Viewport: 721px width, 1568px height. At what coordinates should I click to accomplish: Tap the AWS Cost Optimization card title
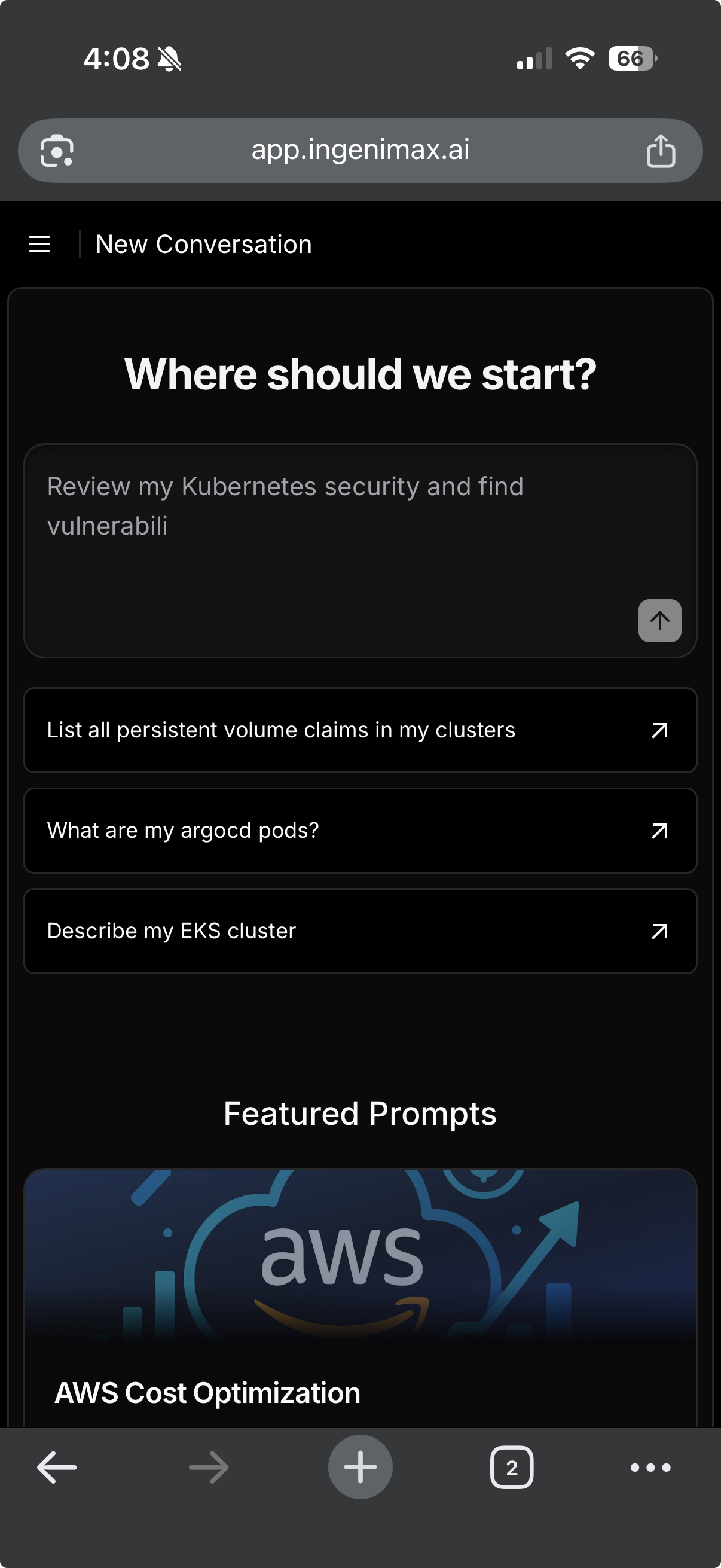point(207,1393)
